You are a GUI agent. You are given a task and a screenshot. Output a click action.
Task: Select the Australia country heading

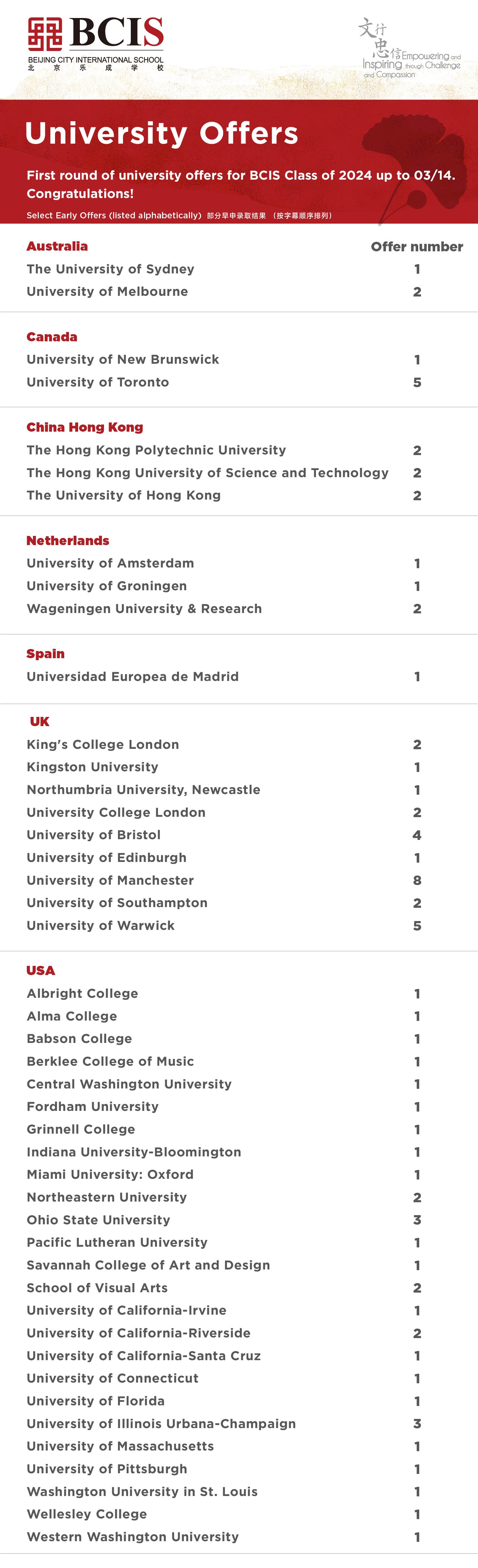pyautogui.click(x=57, y=247)
